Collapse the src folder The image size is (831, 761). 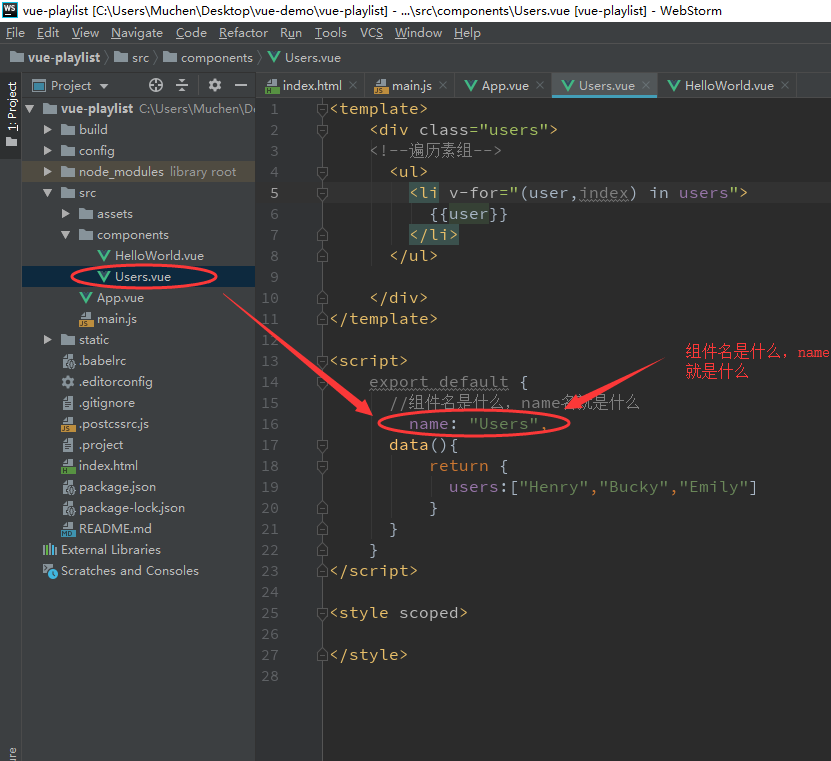48,193
